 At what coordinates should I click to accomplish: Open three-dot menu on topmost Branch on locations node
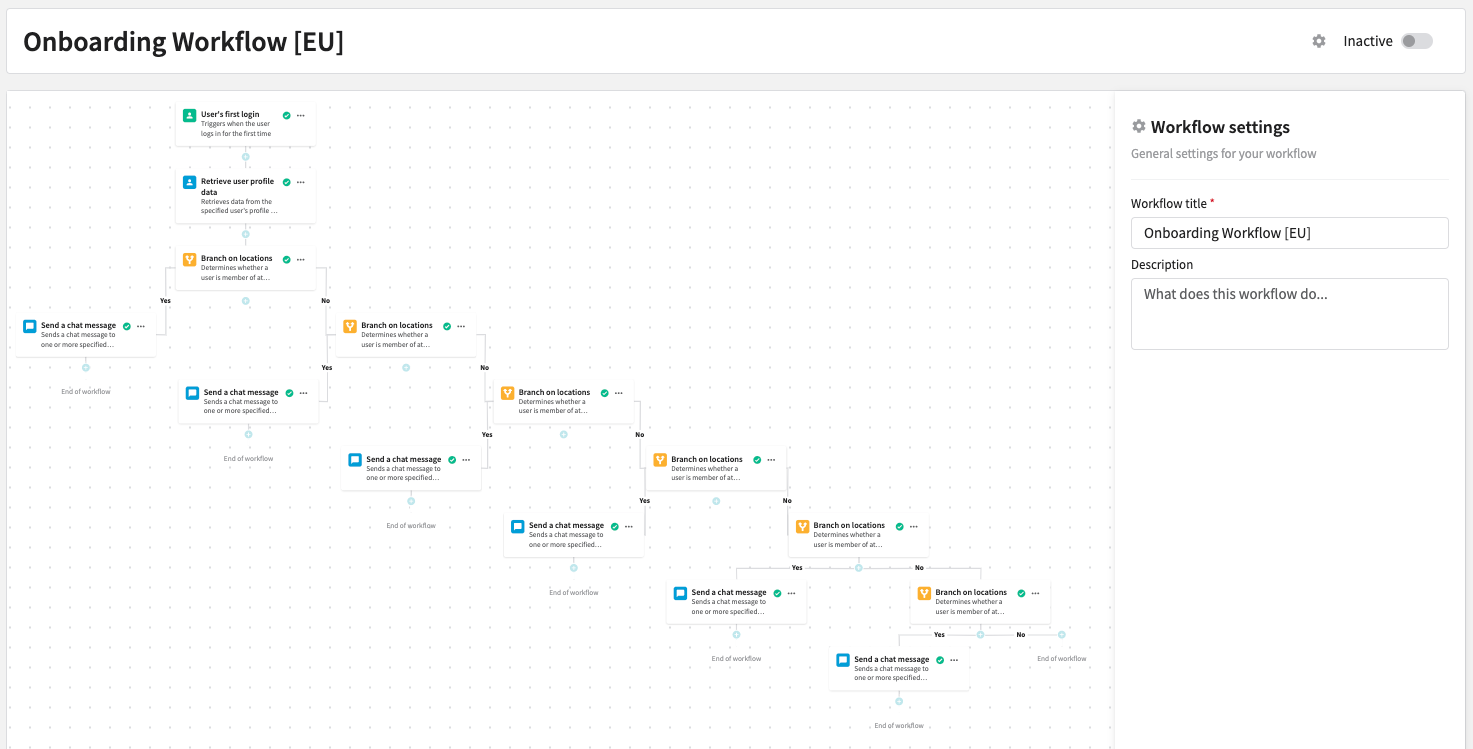[x=301, y=260]
